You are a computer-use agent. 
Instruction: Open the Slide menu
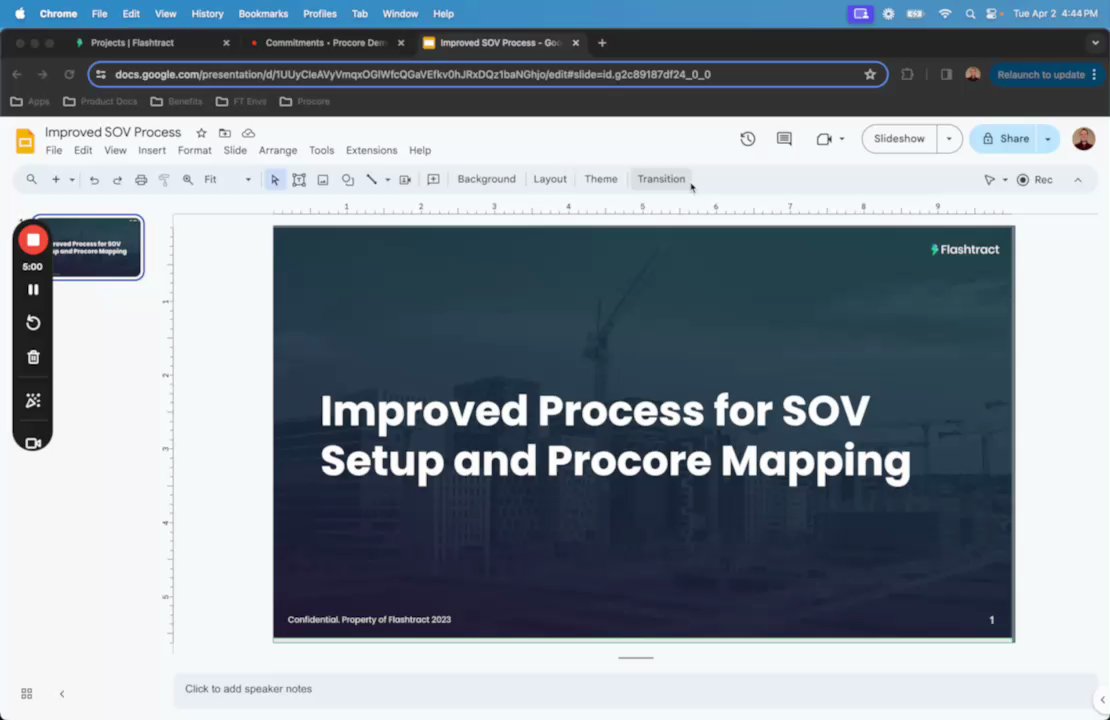click(235, 150)
